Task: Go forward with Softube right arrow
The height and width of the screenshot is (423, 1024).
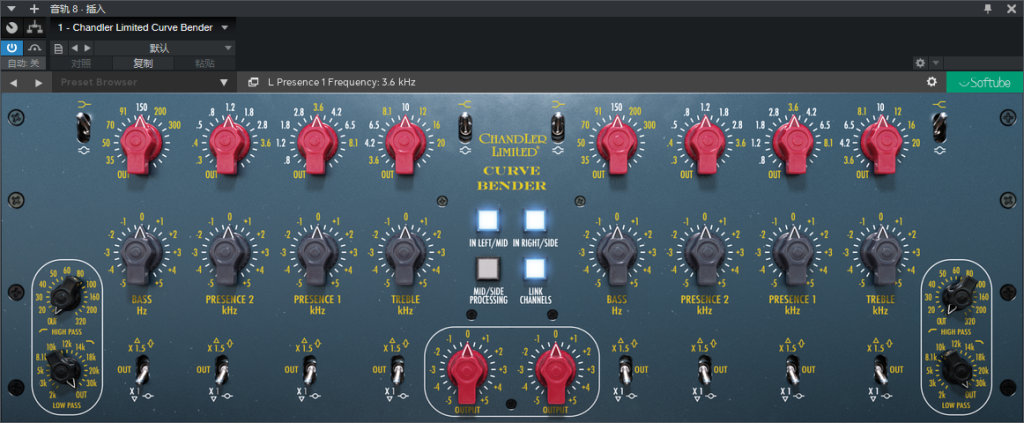Action: point(39,82)
